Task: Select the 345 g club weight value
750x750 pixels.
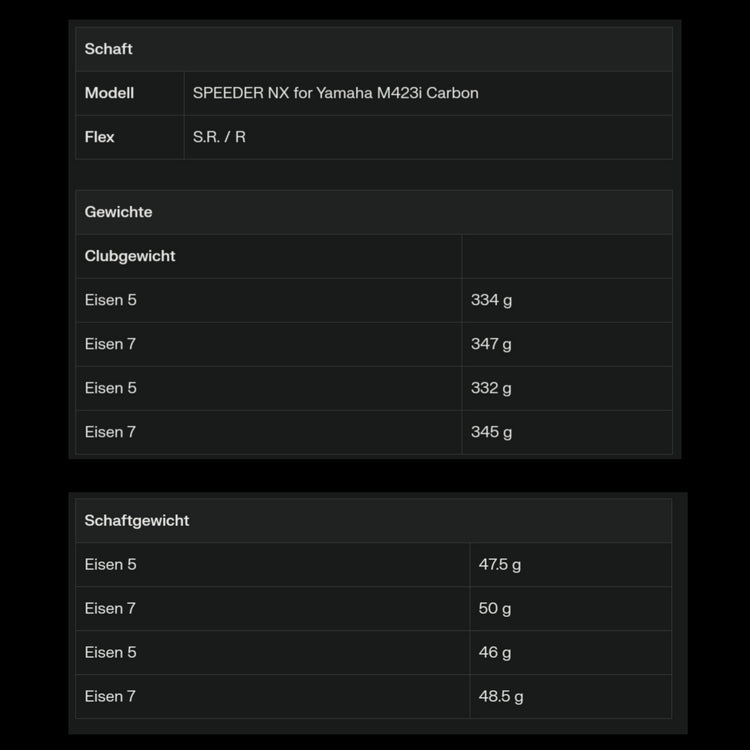Action: click(x=491, y=432)
